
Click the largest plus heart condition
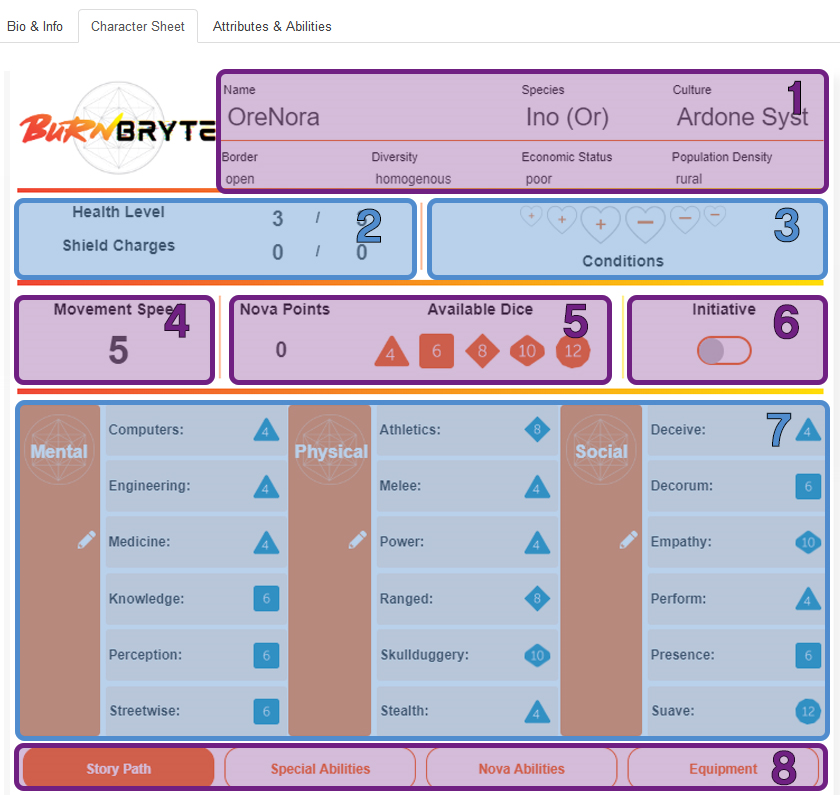click(601, 225)
